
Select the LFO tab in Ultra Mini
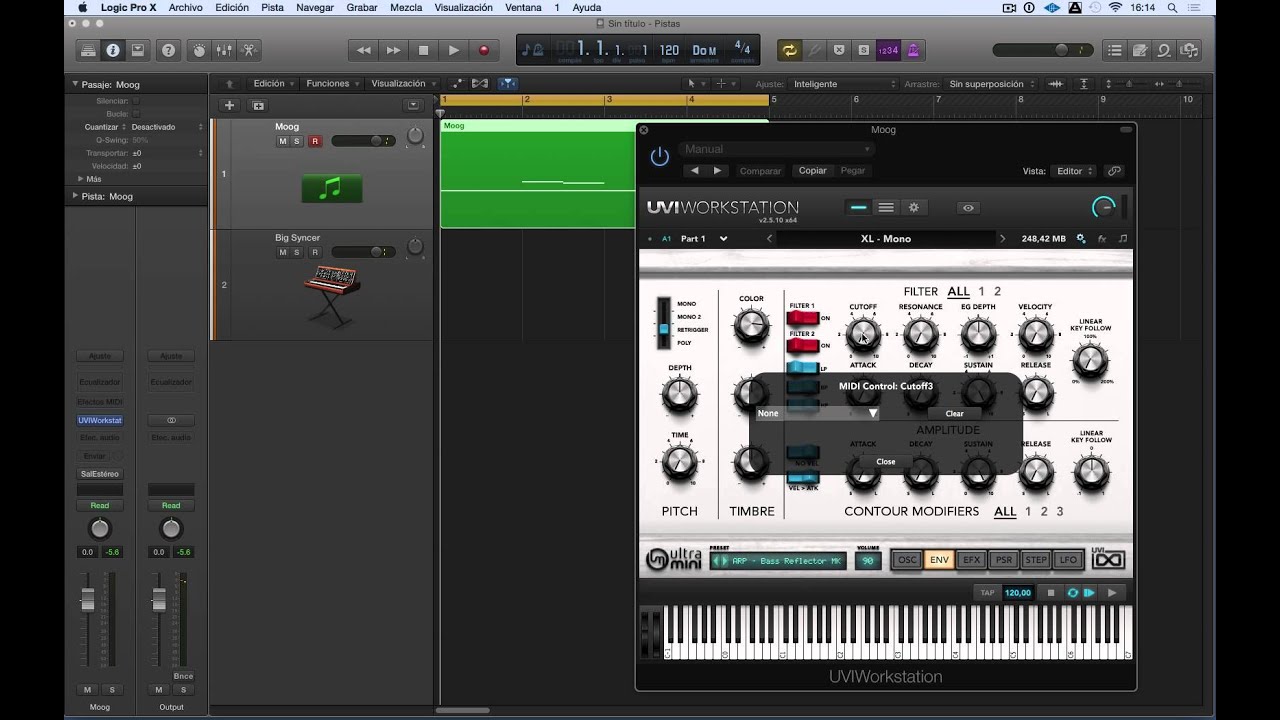pos(1068,560)
